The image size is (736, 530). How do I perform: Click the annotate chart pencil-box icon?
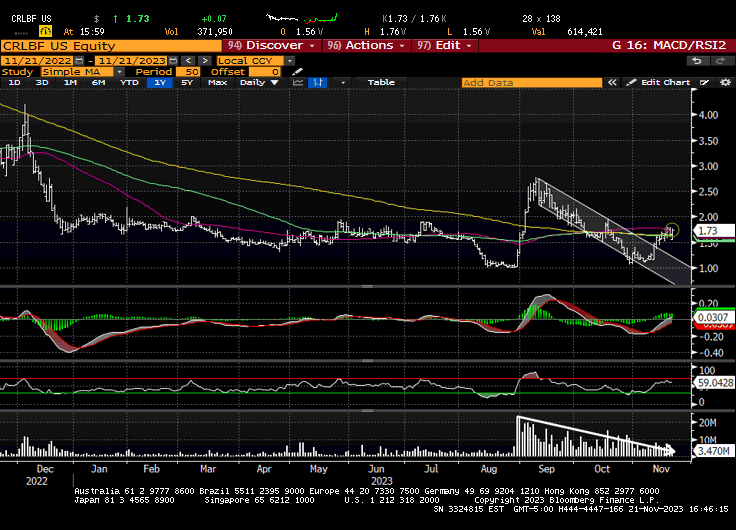click(x=705, y=83)
